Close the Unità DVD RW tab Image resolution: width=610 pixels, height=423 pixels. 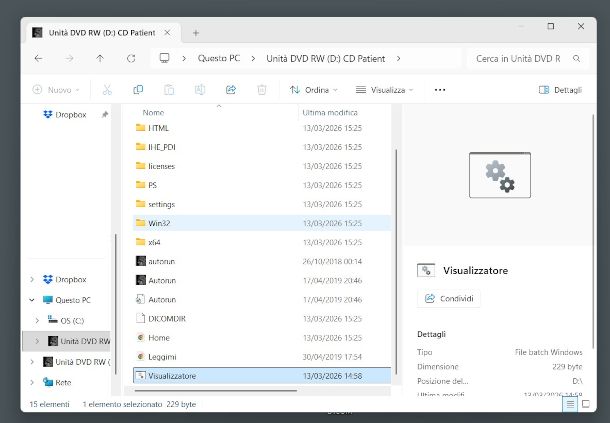[167, 33]
